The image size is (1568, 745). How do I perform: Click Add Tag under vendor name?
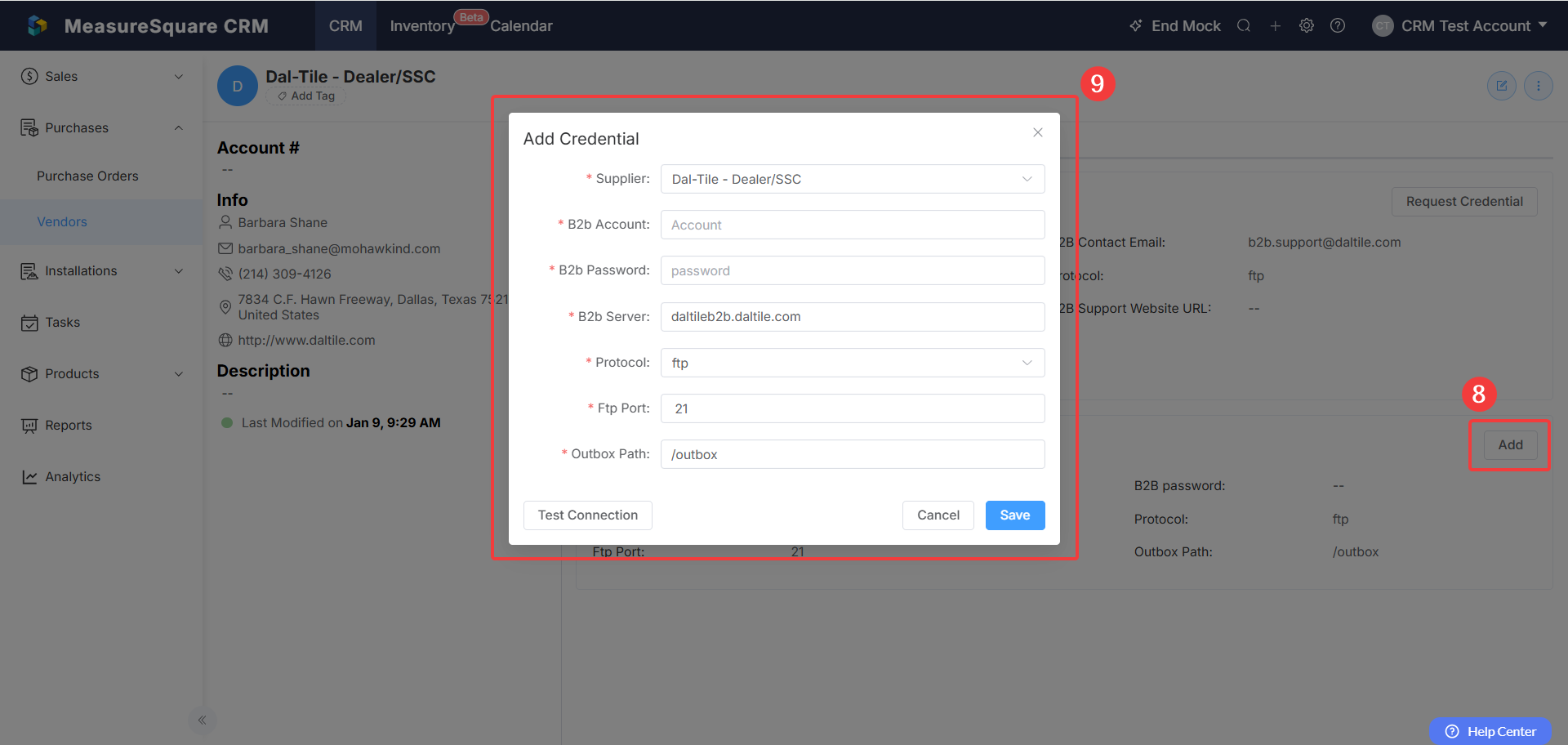pos(305,96)
